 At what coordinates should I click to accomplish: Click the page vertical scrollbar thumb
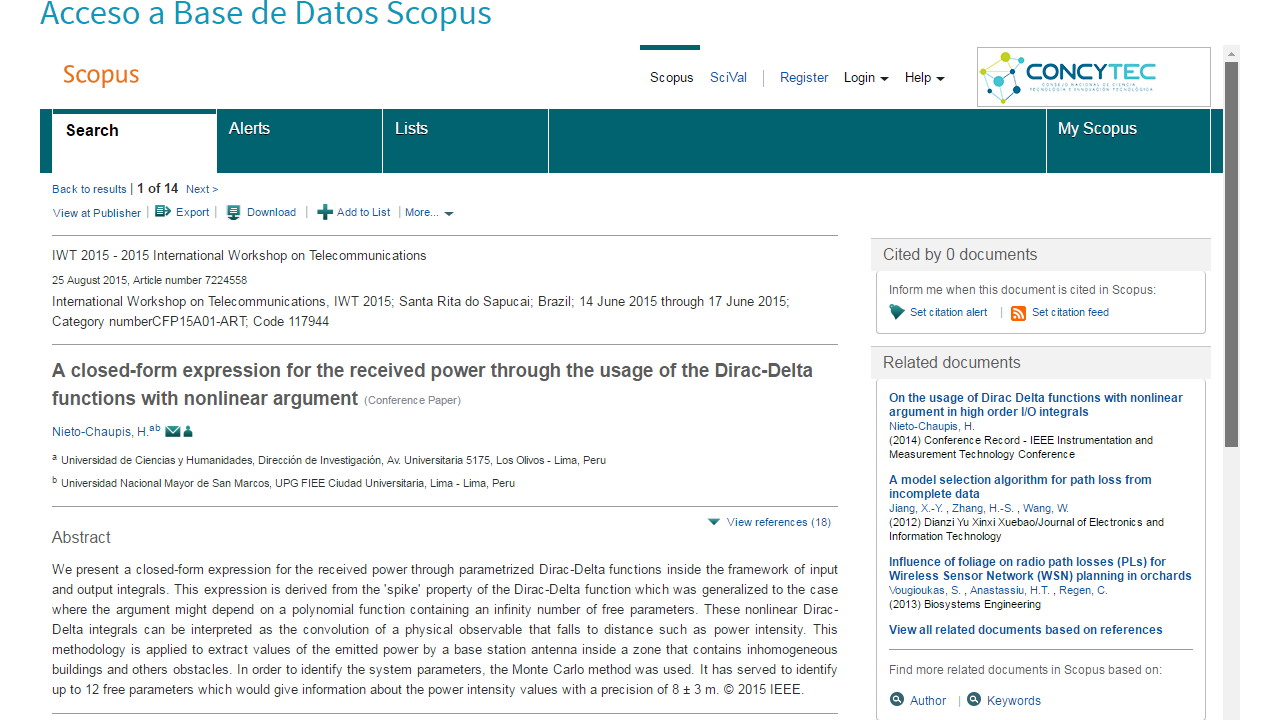1231,254
